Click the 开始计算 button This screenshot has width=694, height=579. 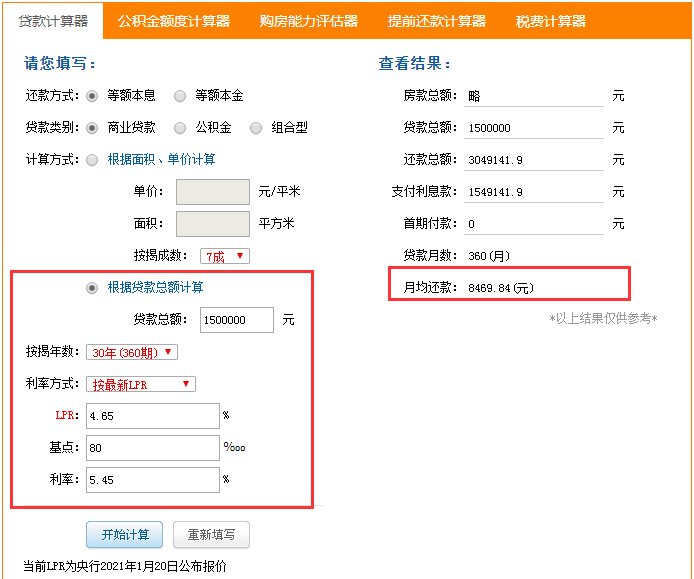click(125, 534)
